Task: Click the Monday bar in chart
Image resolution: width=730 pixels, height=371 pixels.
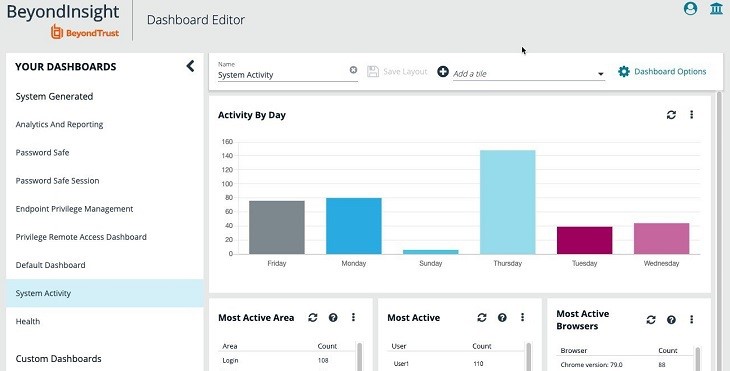Action: tap(353, 226)
